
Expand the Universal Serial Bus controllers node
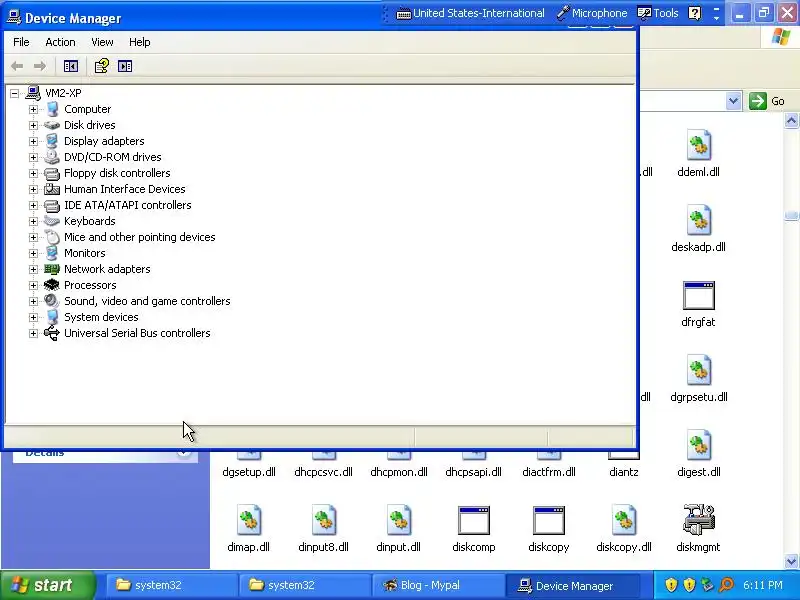[x=33, y=334]
